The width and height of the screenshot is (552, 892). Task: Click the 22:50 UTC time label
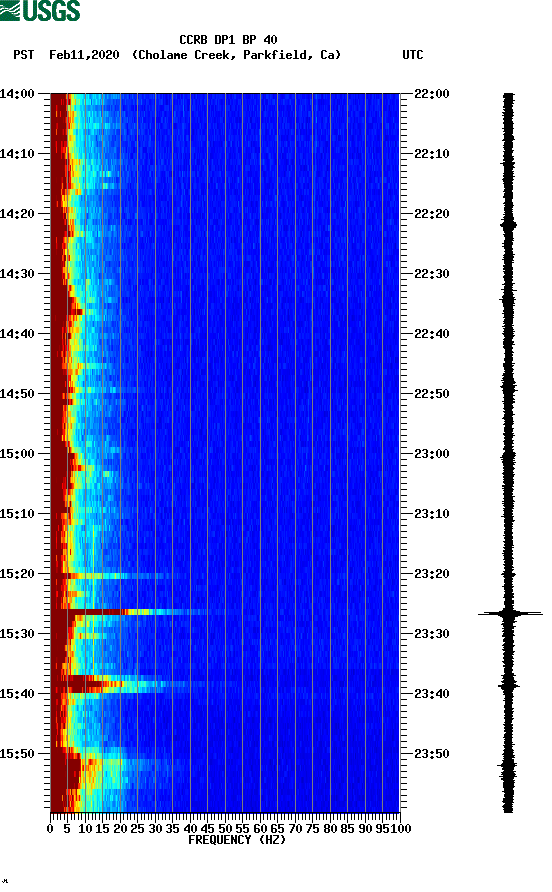(x=431, y=394)
